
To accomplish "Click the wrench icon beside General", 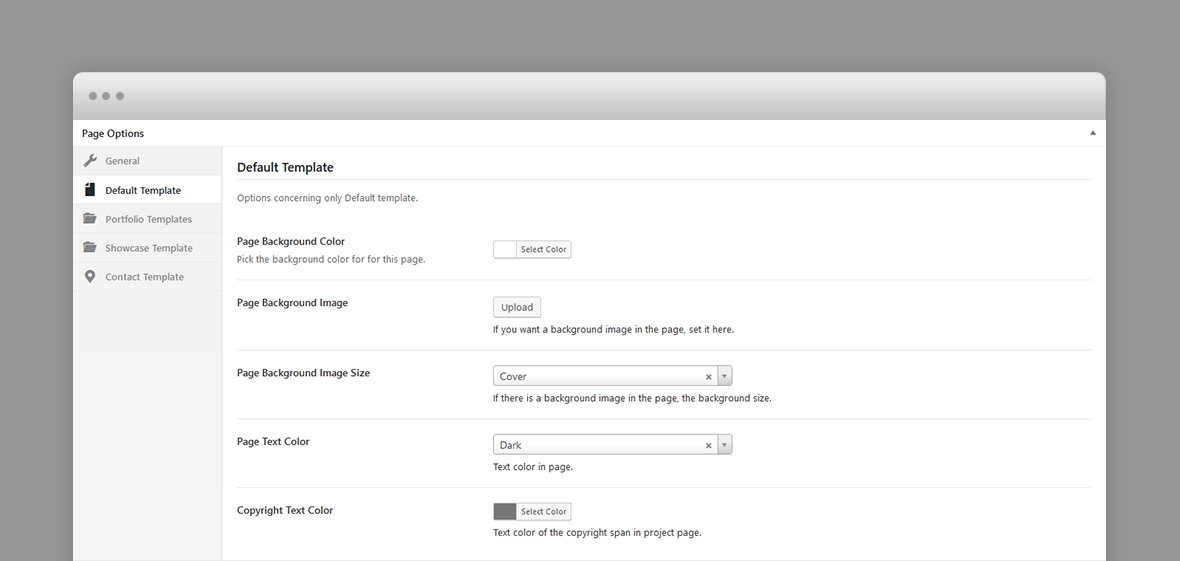I will (90, 160).
